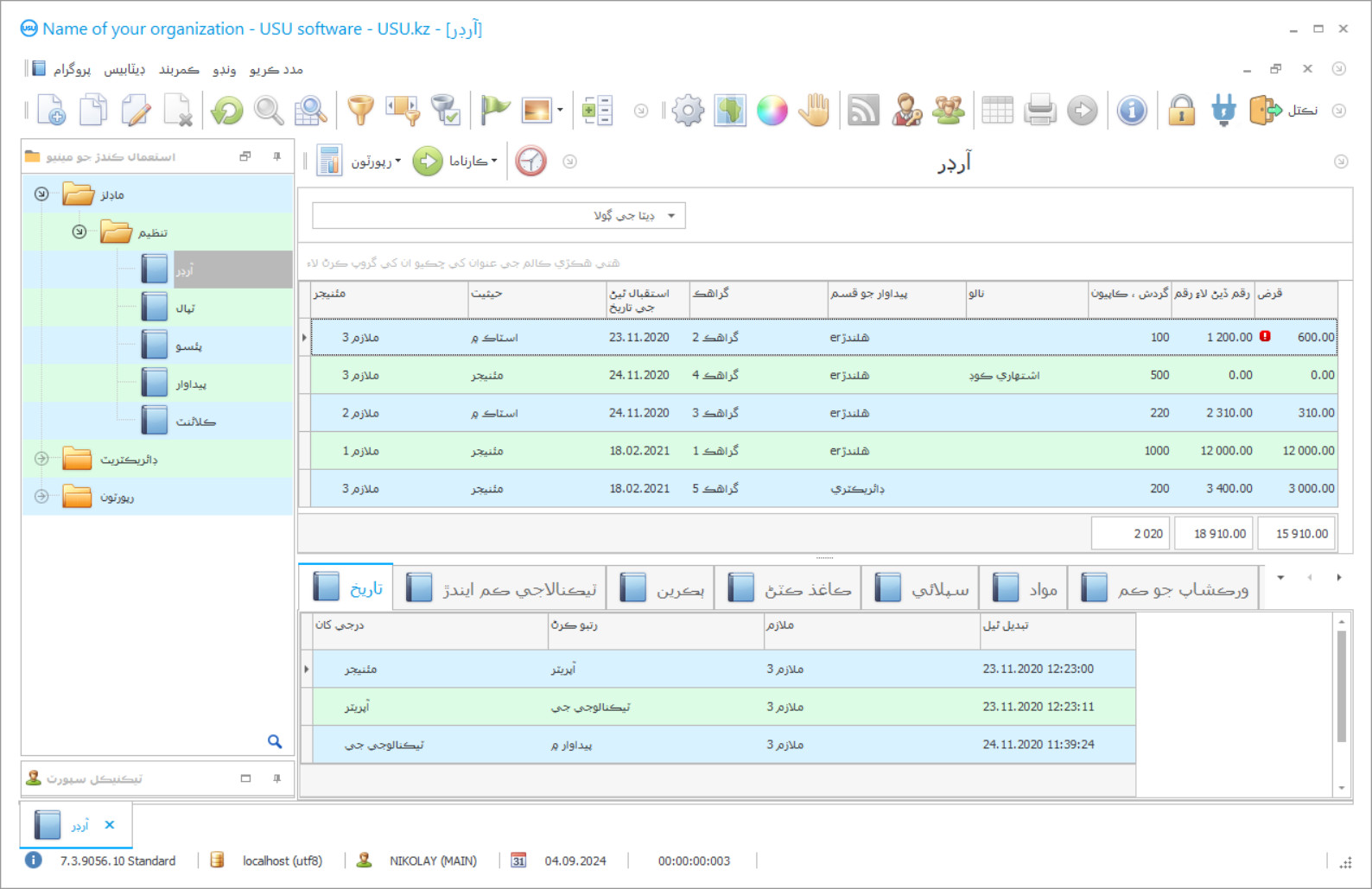This screenshot has width=1372, height=889.
Task: Click the funnel filter icon
Action: coord(360,111)
